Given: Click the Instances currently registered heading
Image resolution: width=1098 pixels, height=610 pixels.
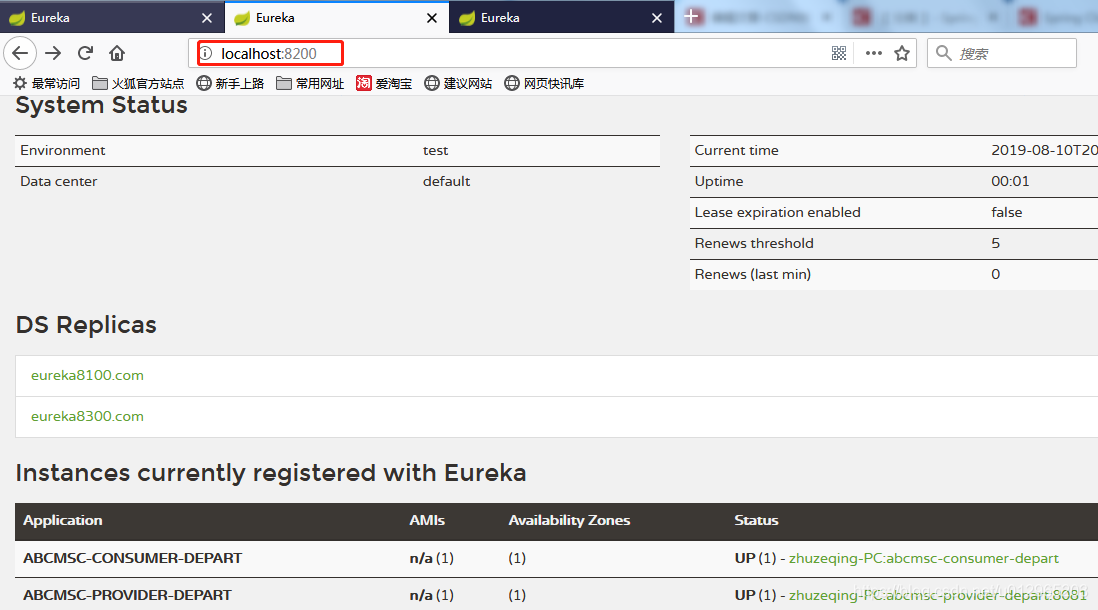Looking at the screenshot, I should click(x=271, y=473).
